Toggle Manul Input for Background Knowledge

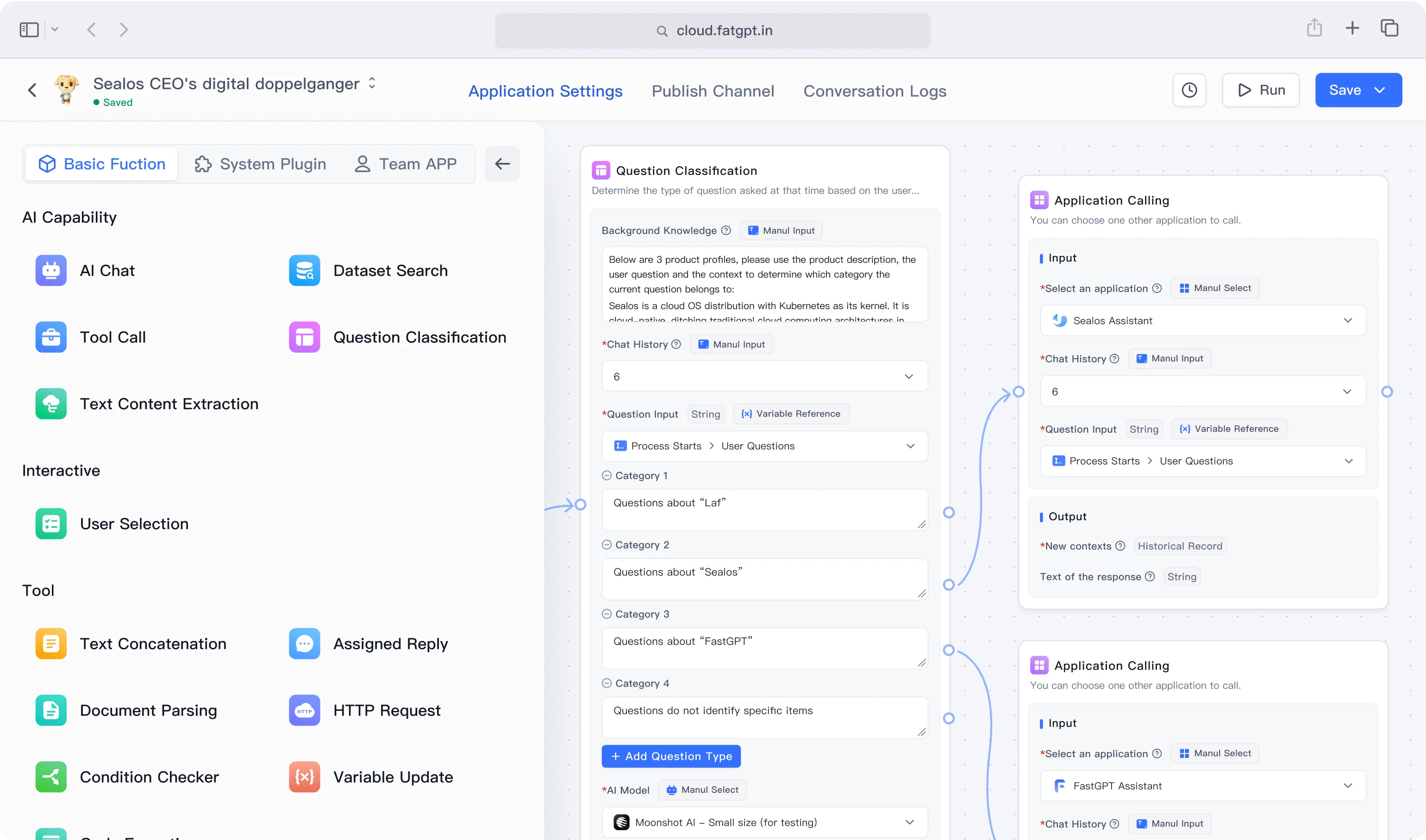(781, 230)
